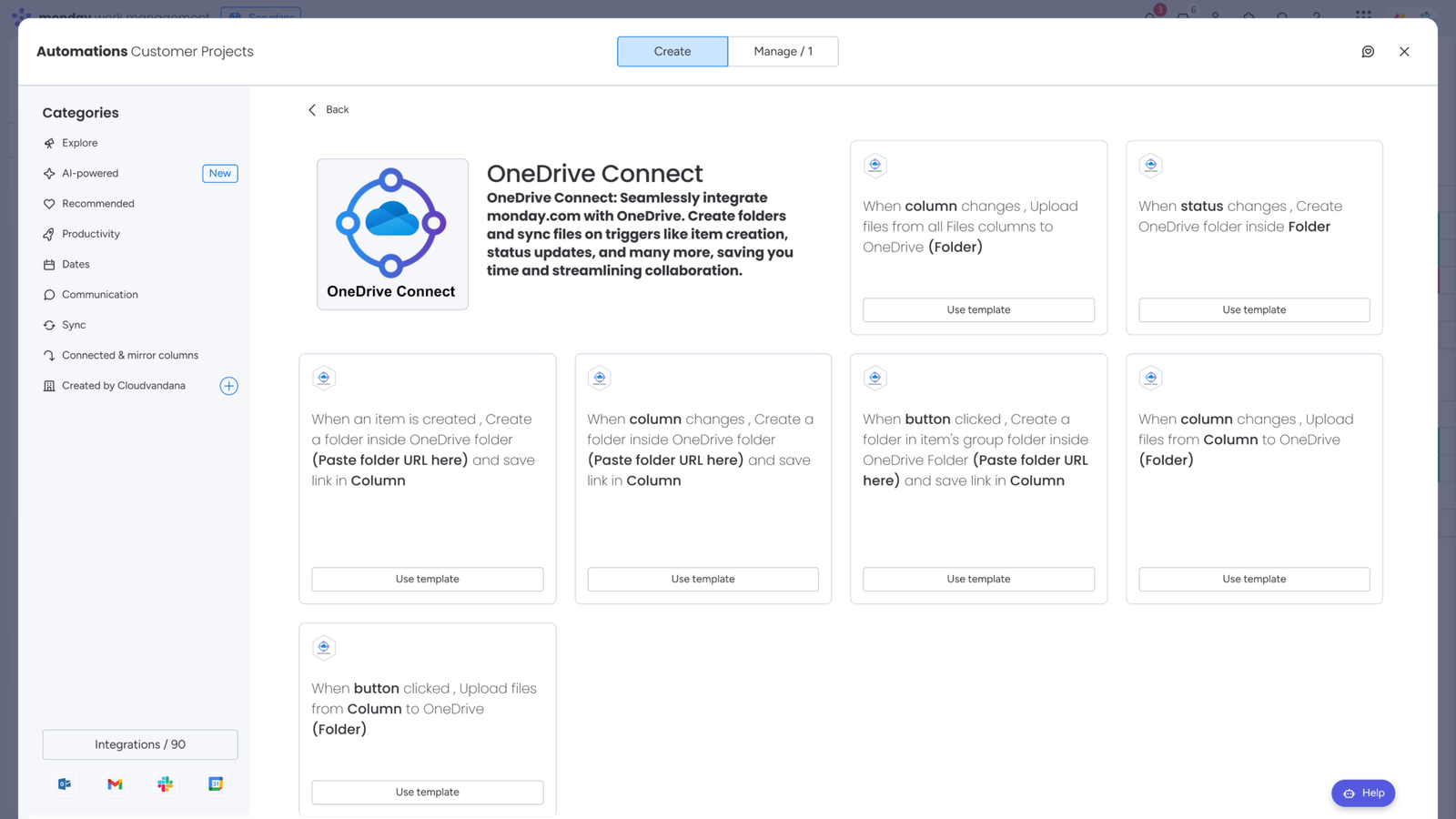Click the OneDrive Connect heading text
Image resolution: width=1456 pixels, height=819 pixels.
595,173
